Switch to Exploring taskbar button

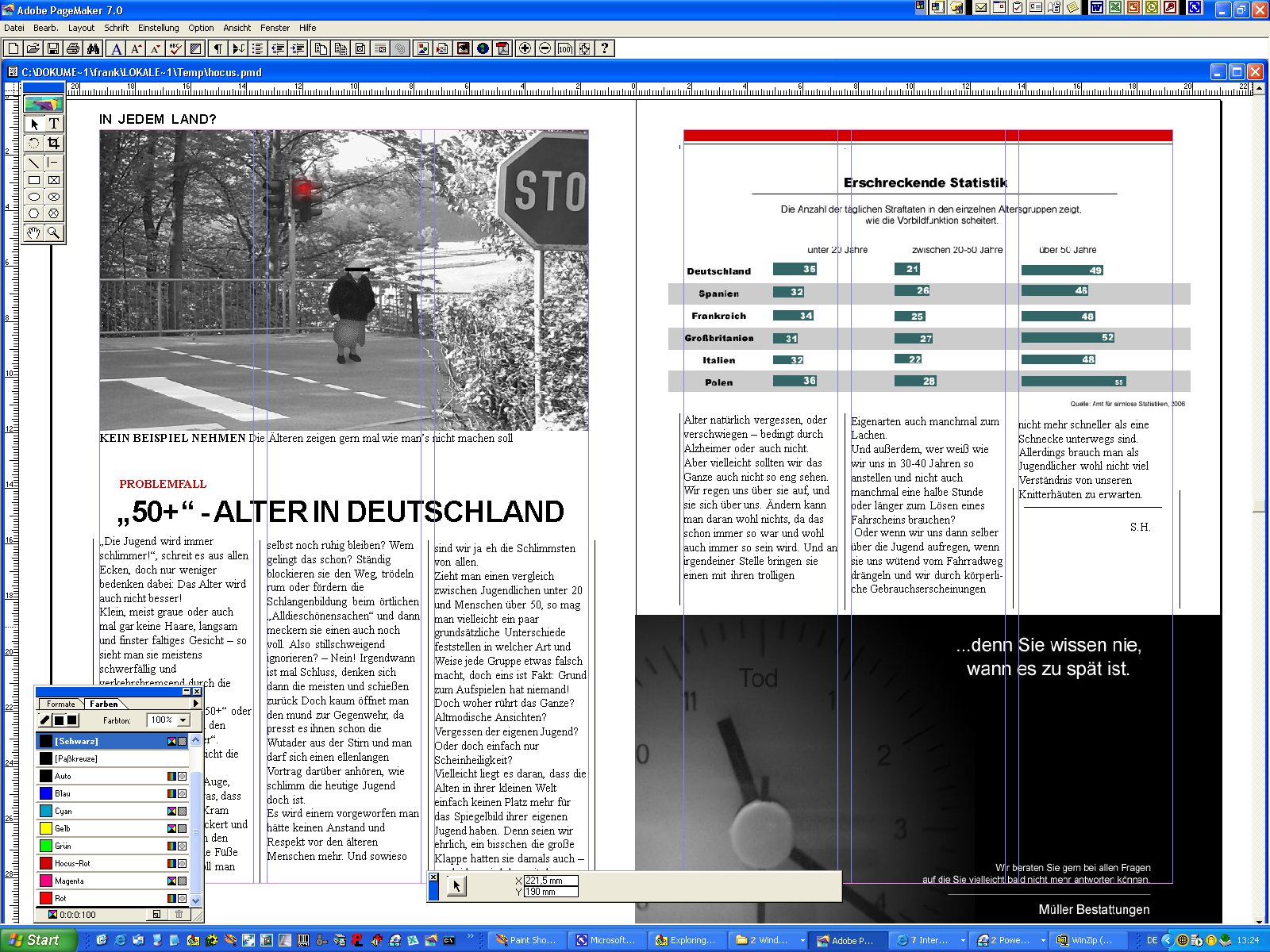[x=687, y=940]
